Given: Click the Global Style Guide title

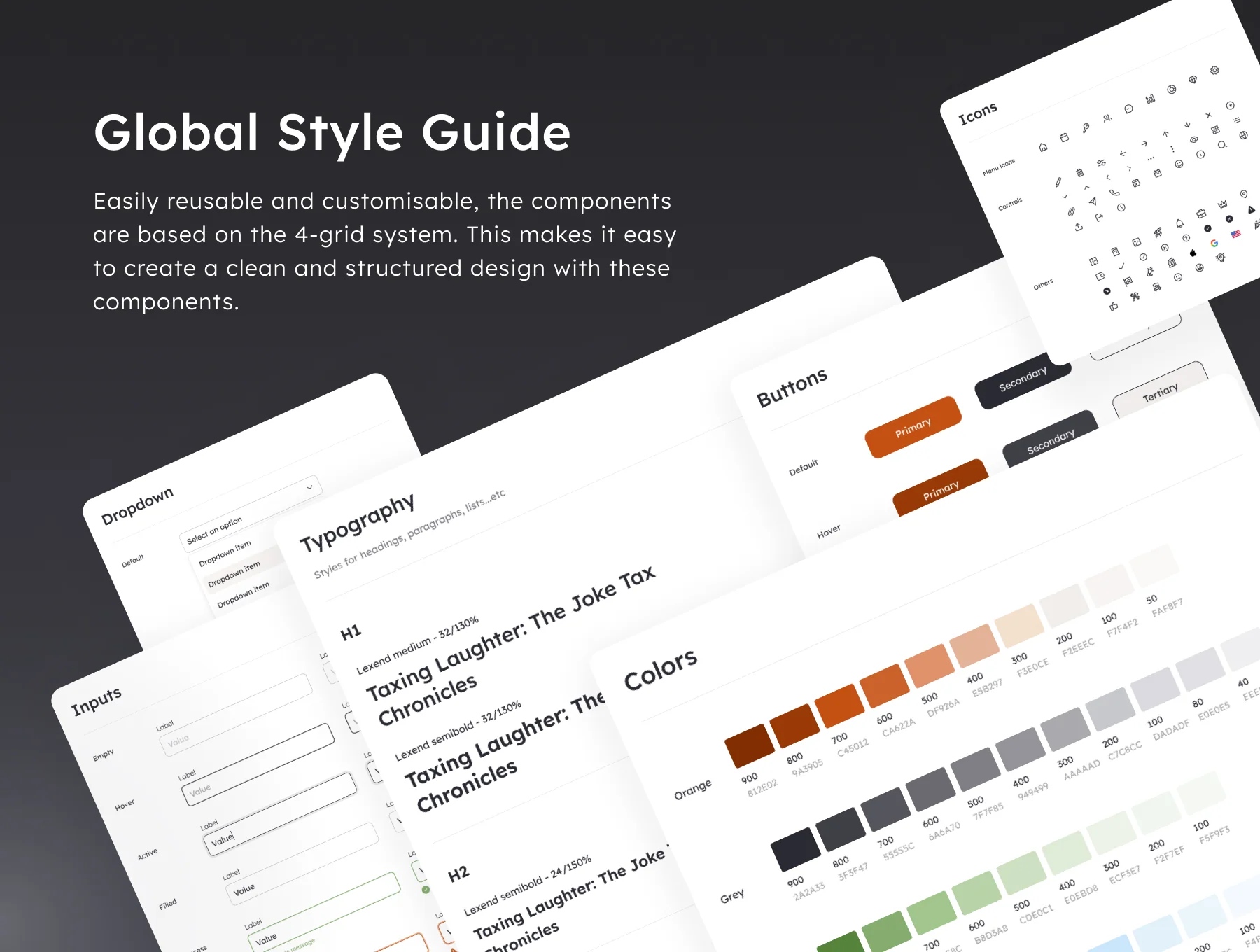Looking at the screenshot, I should point(332,132).
